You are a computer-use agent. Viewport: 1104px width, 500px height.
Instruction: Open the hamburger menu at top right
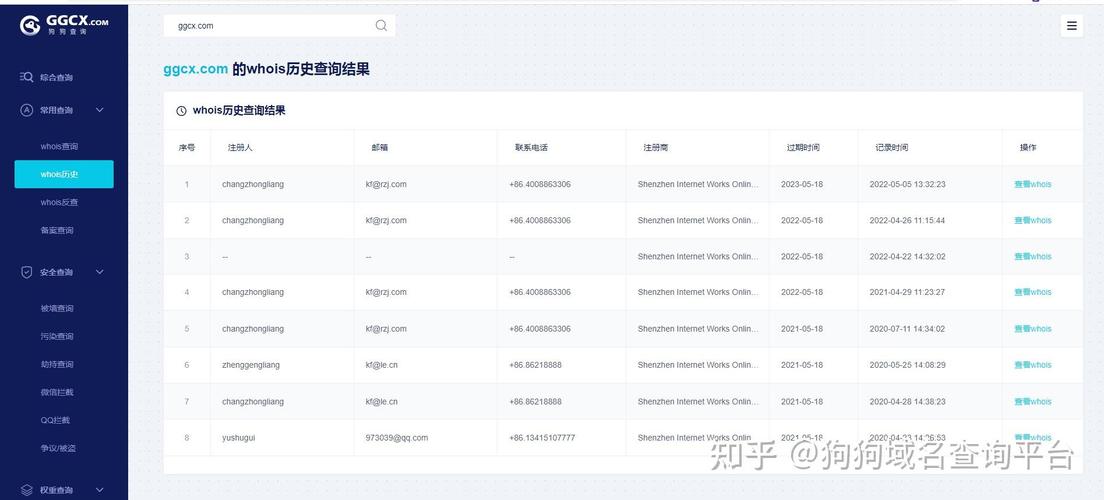click(1072, 26)
